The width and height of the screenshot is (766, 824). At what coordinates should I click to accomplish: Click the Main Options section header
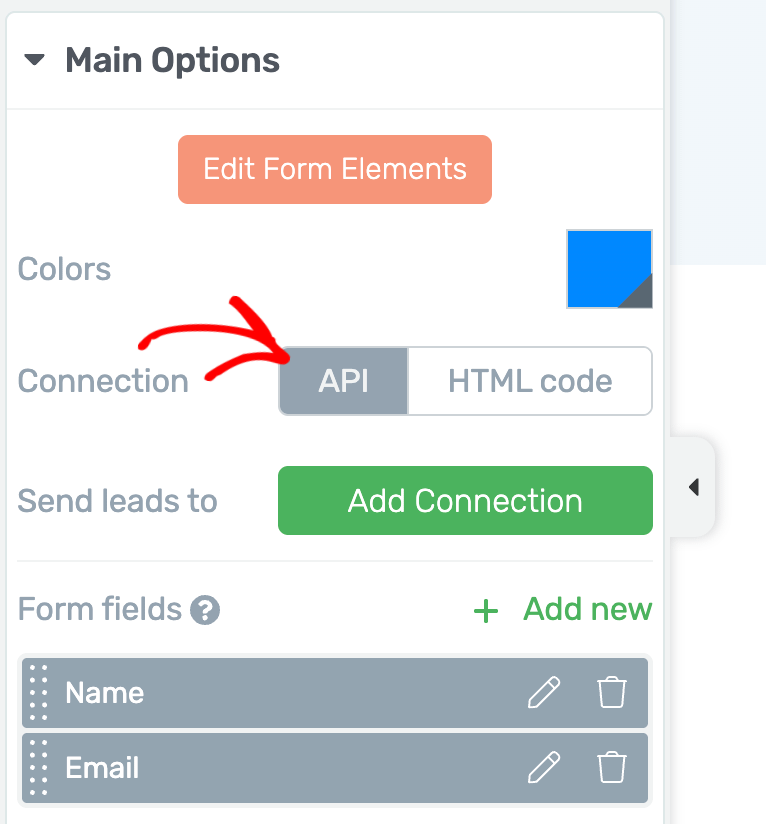tap(172, 60)
